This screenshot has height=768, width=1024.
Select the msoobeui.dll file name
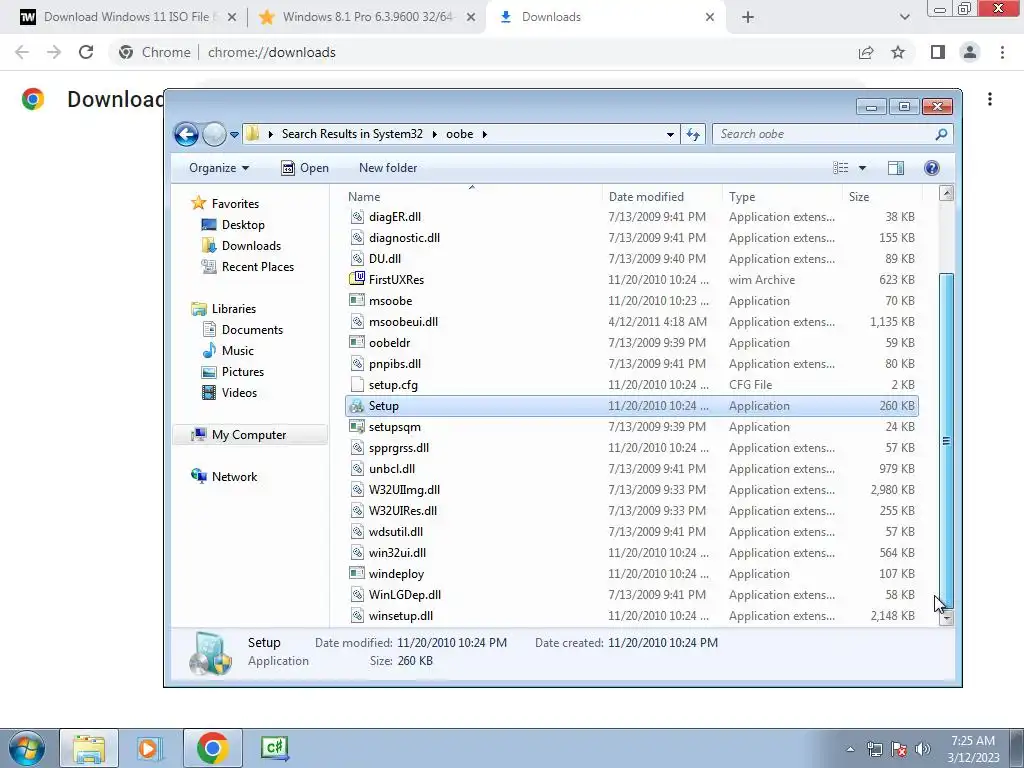click(403, 321)
